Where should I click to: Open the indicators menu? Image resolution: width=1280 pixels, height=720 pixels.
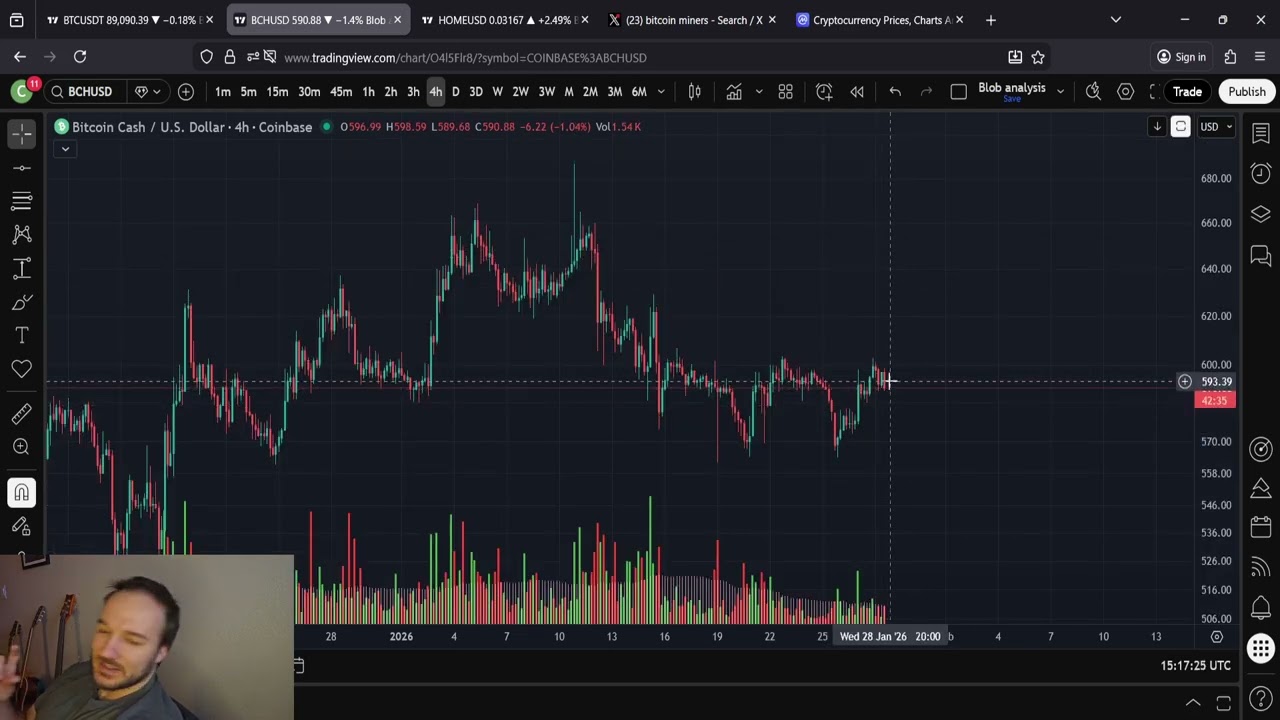734,92
